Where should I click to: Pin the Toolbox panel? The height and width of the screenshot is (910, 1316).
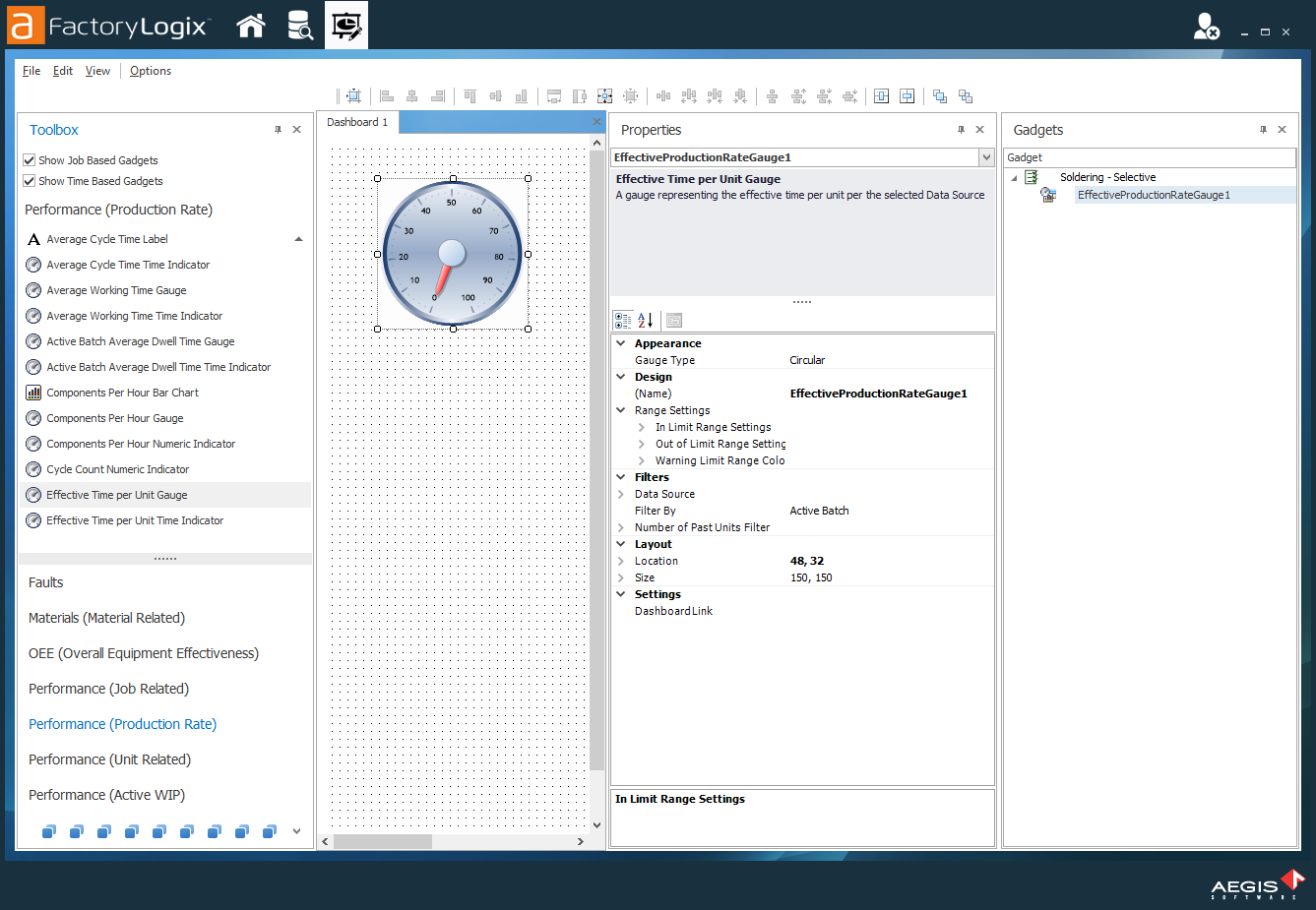coord(278,129)
